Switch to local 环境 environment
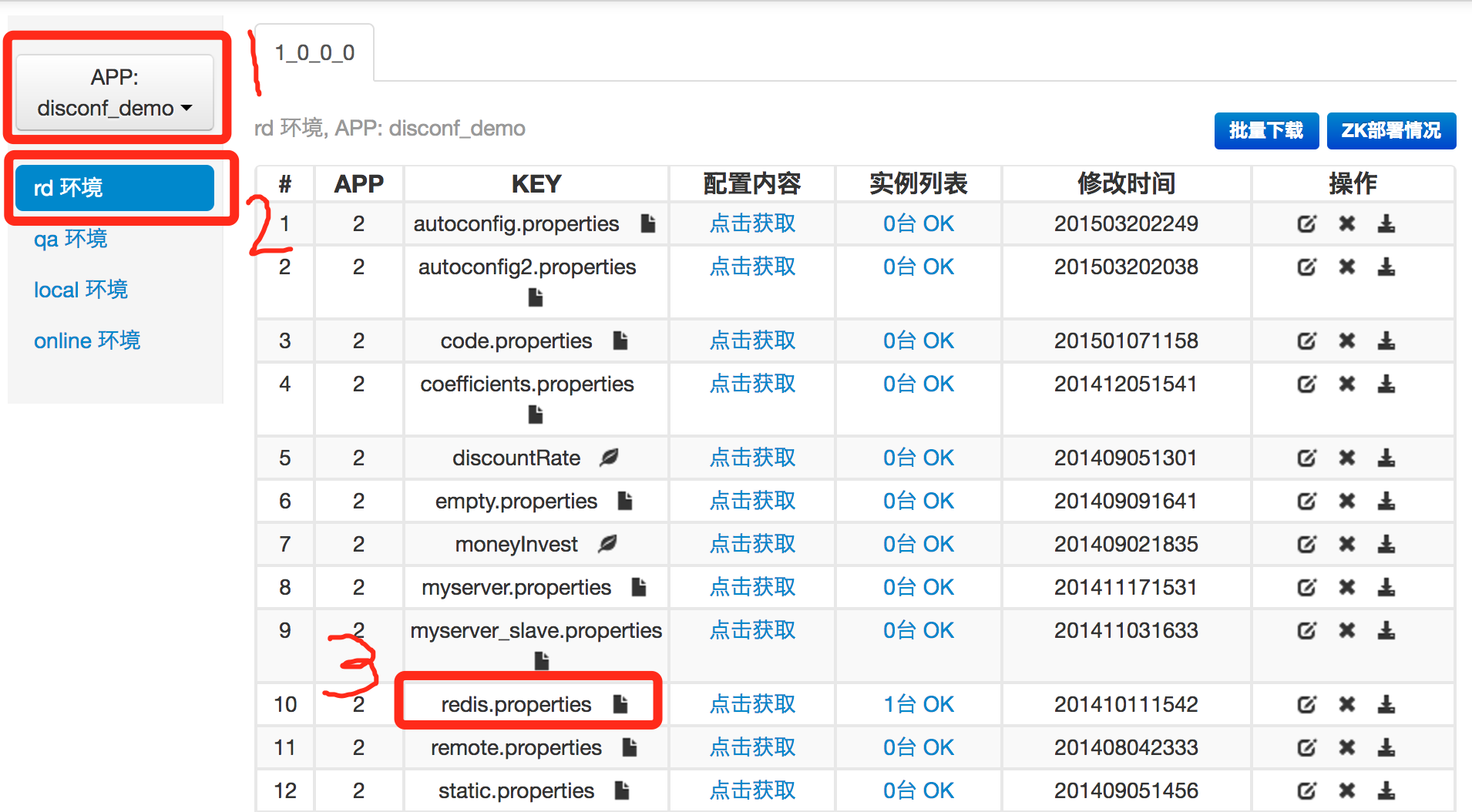1472x812 pixels. pyautogui.click(x=81, y=290)
